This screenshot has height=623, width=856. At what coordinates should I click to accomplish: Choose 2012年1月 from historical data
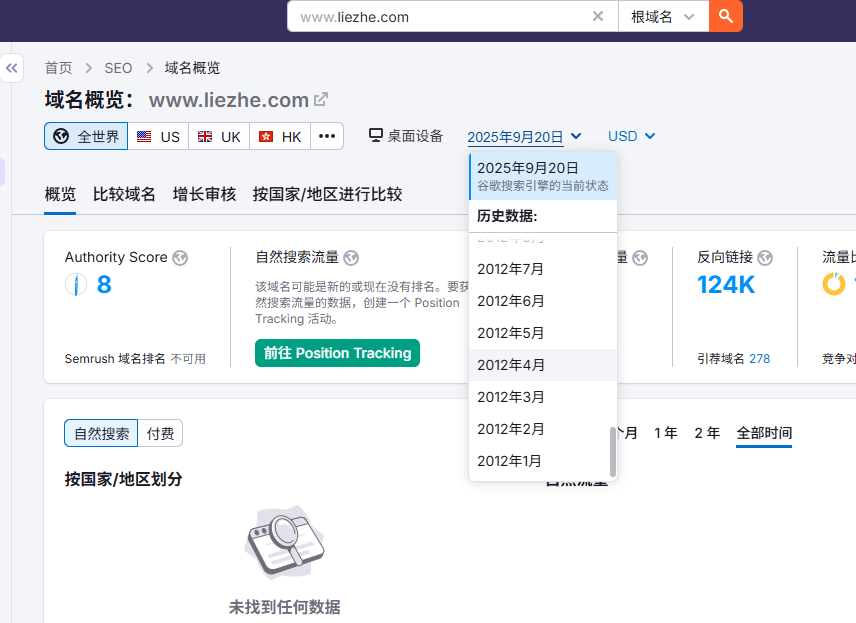pyautogui.click(x=543, y=461)
